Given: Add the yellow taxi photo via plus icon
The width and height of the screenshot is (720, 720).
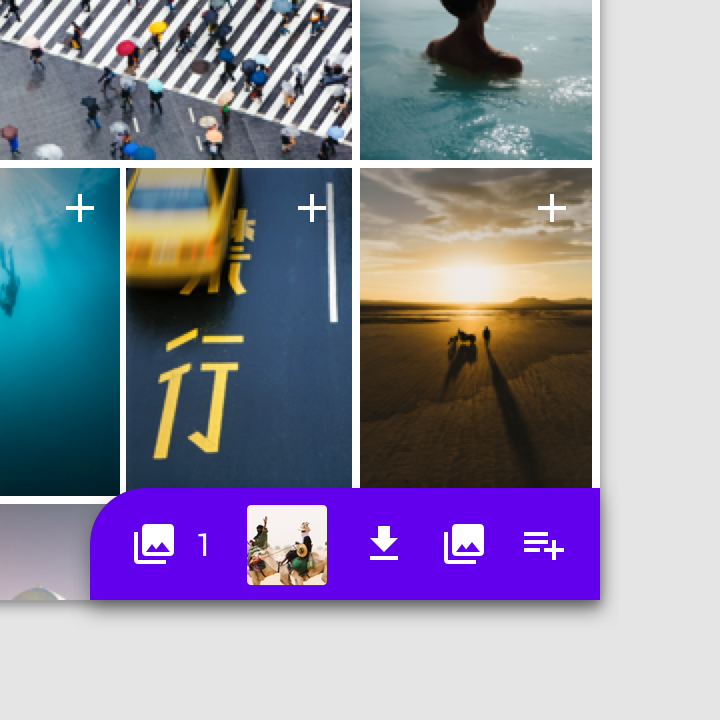Looking at the screenshot, I should click(x=312, y=208).
